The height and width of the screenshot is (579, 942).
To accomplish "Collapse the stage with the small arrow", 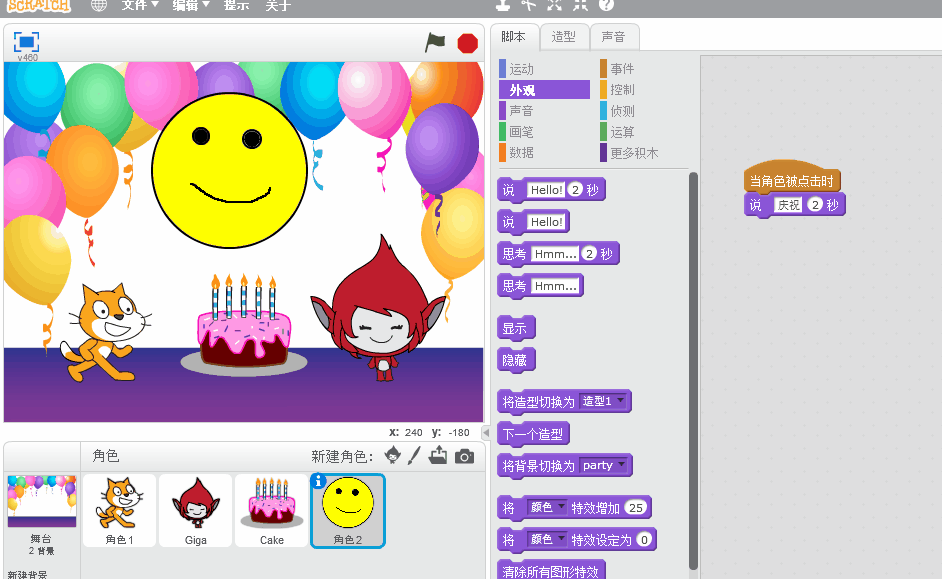I will 486,432.
